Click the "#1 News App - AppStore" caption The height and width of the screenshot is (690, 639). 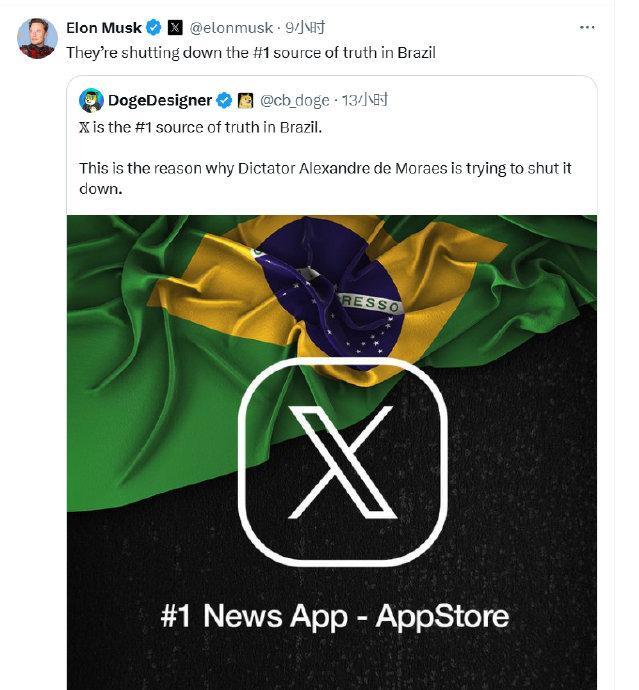click(x=334, y=615)
